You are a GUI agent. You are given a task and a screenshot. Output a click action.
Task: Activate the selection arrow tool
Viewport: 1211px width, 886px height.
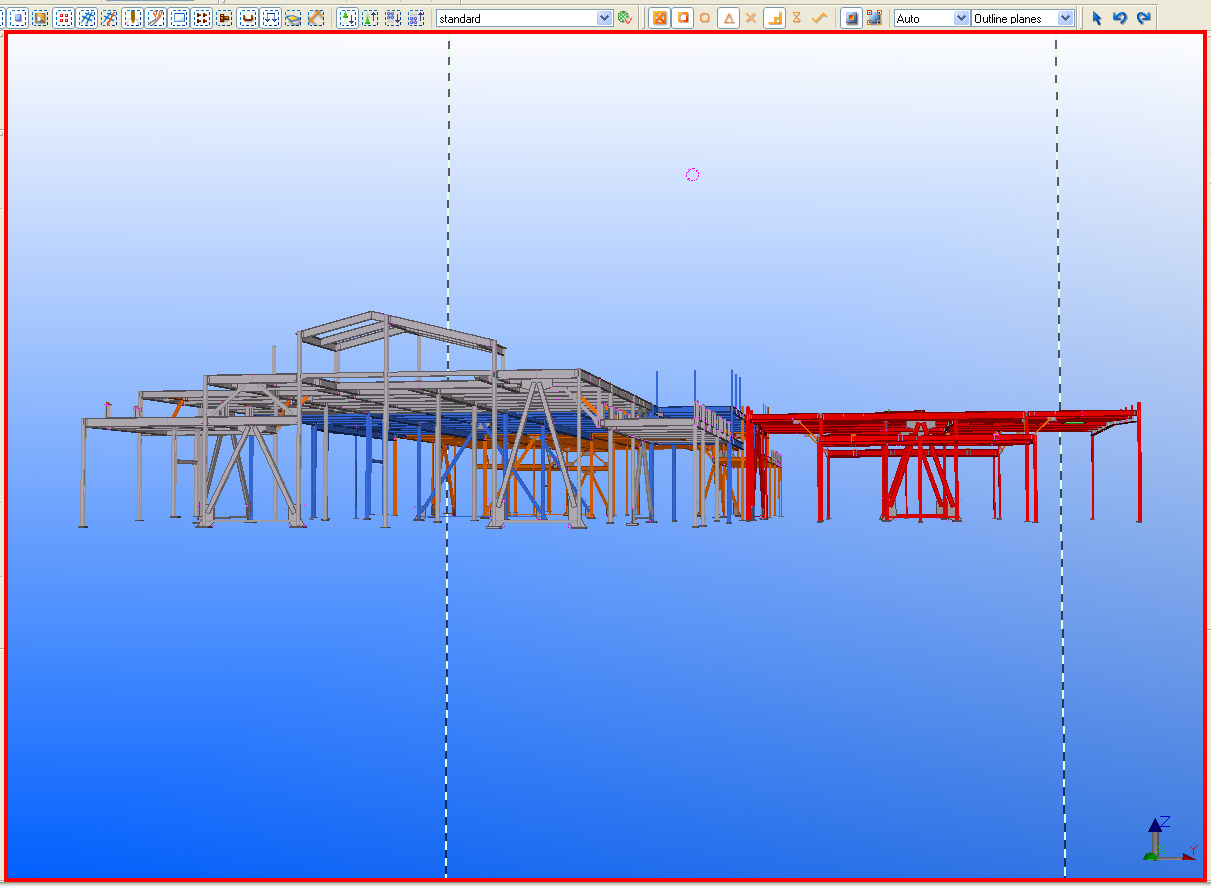pos(1096,17)
